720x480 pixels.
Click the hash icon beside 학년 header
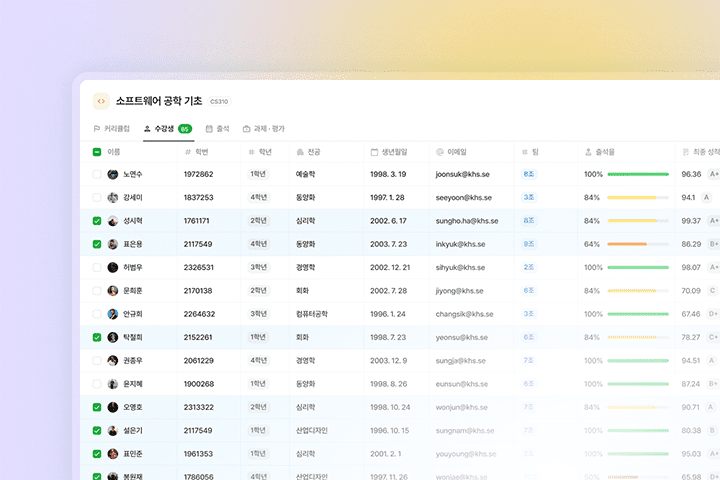[251, 152]
